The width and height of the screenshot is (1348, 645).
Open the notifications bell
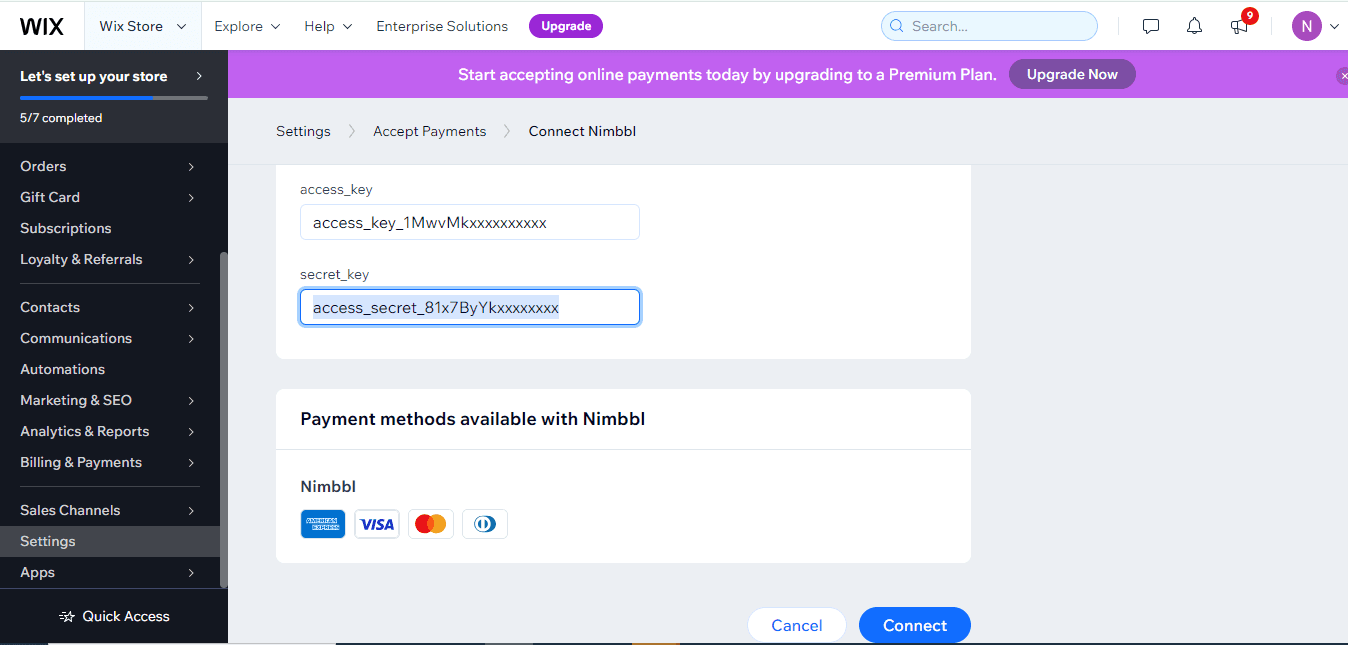(1194, 27)
